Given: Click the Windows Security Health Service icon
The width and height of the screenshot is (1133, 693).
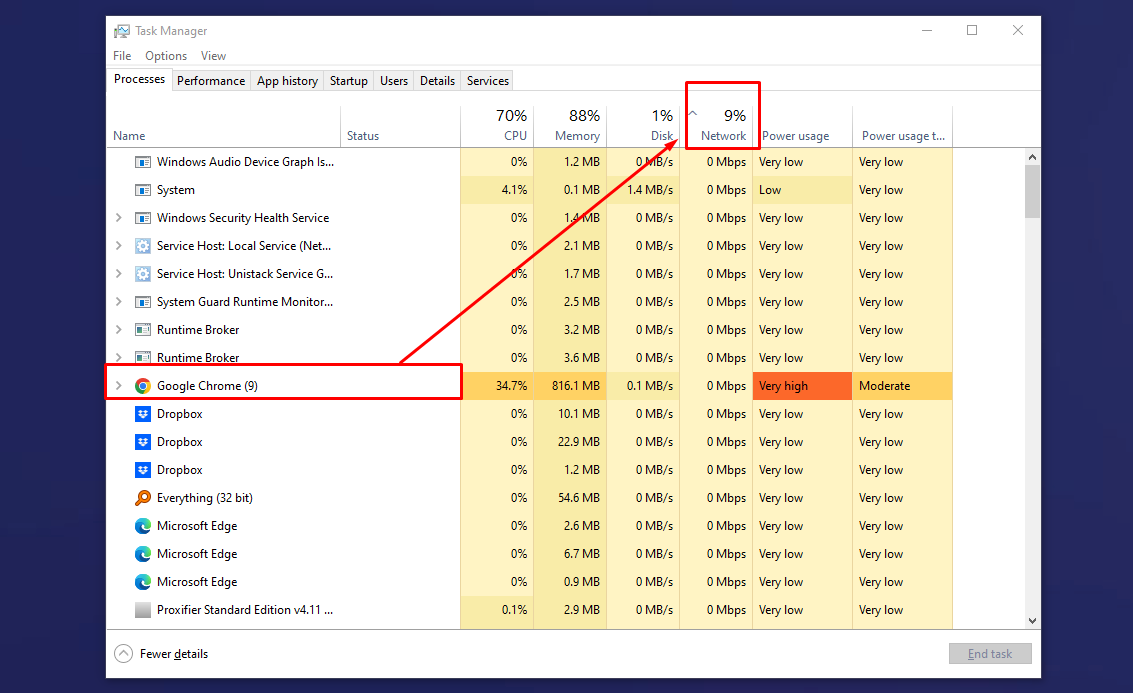Looking at the screenshot, I should click(143, 218).
